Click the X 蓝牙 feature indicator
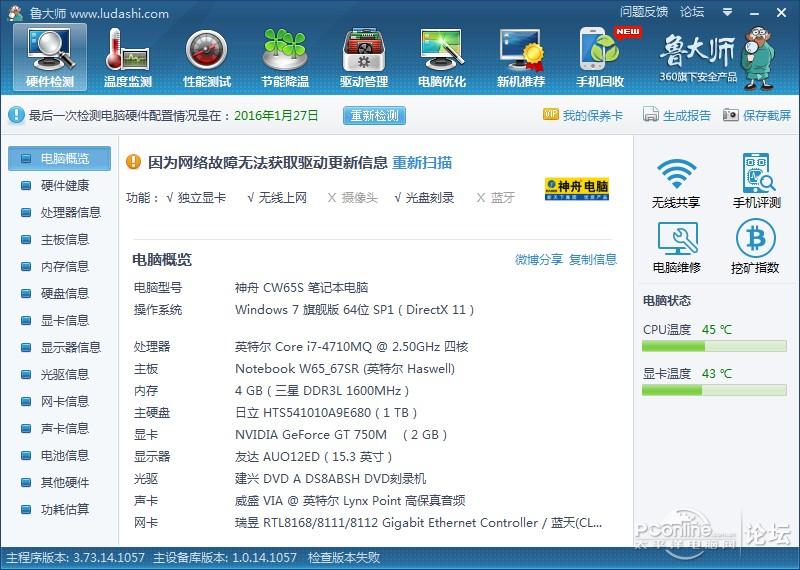800x570 pixels. [495, 197]
